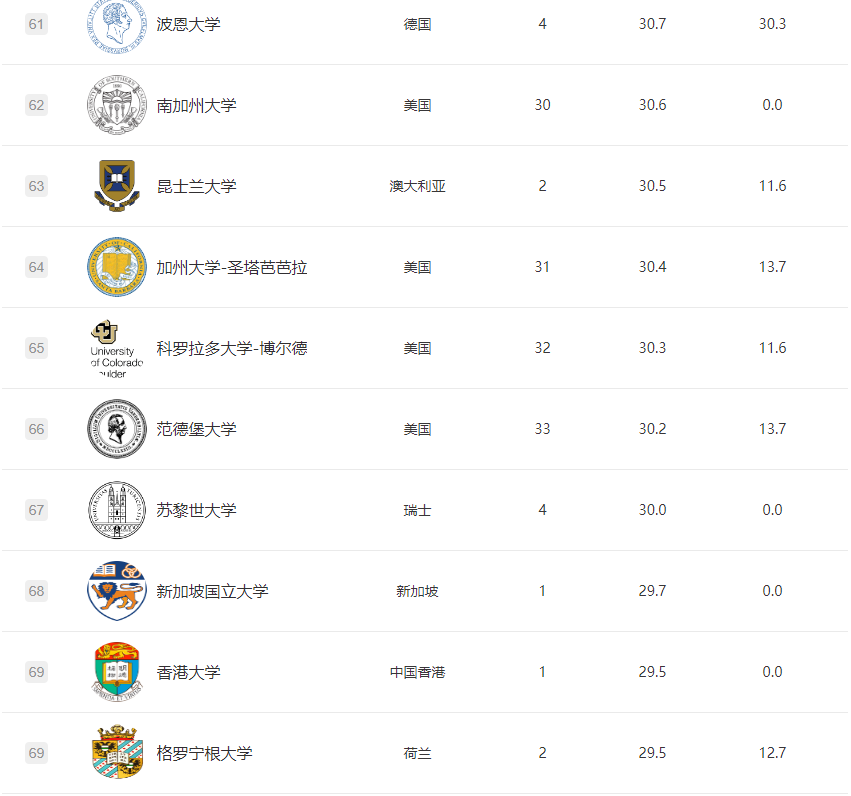This screenshot has height=796, width=851.
Task: Open the 新加坡国立大学 link
Action: [x=212, y=591]
